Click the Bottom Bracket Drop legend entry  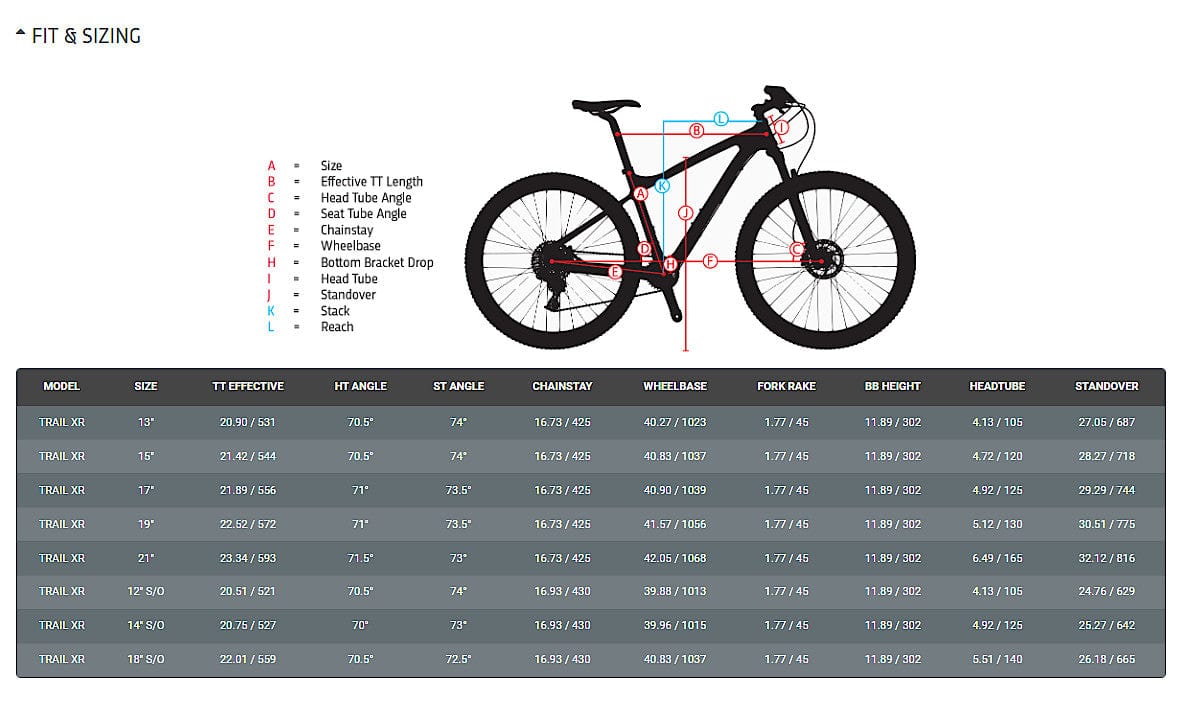(x=377, y=262)
